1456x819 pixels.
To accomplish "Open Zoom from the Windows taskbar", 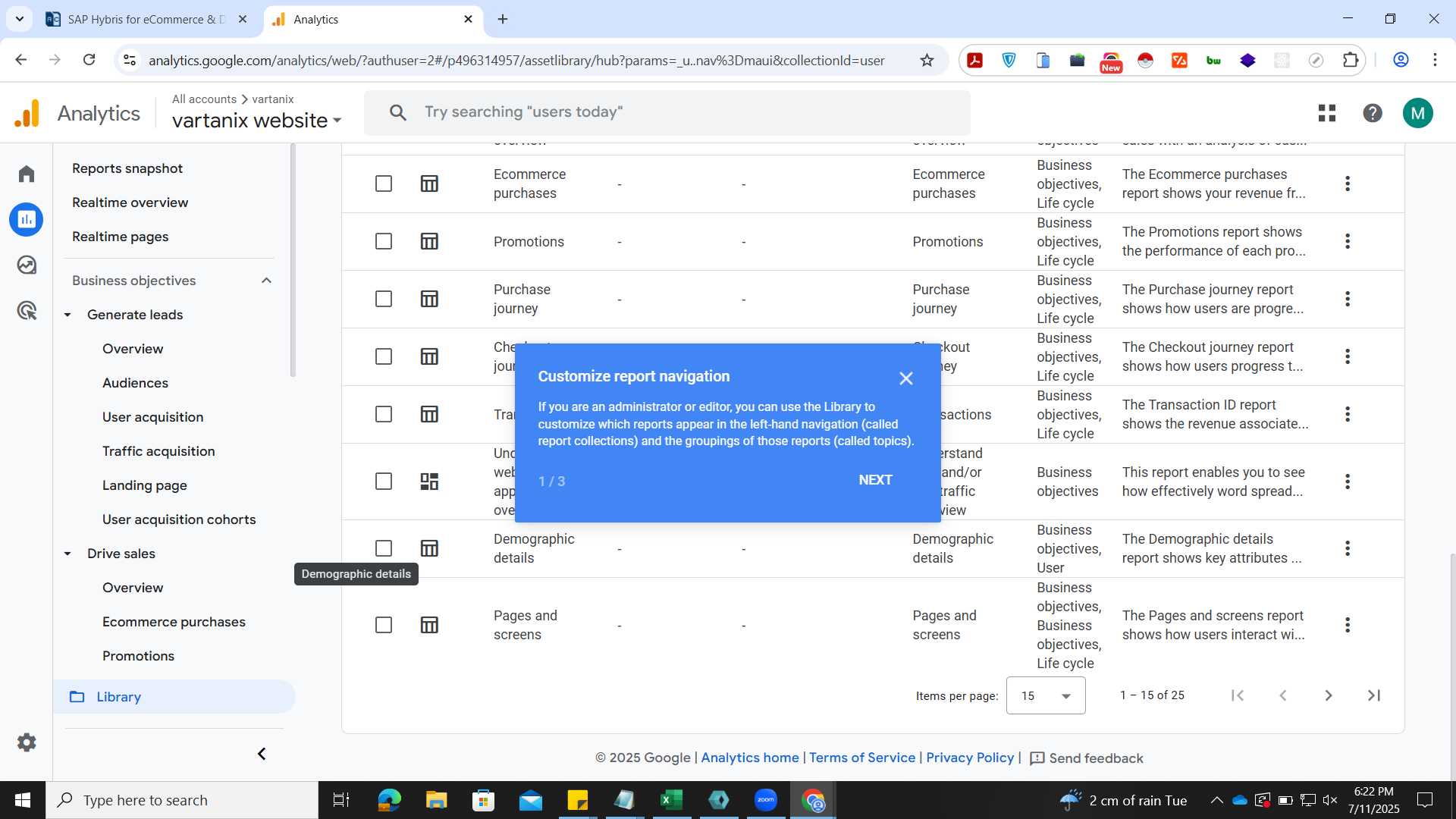I will tap(766, 800).
